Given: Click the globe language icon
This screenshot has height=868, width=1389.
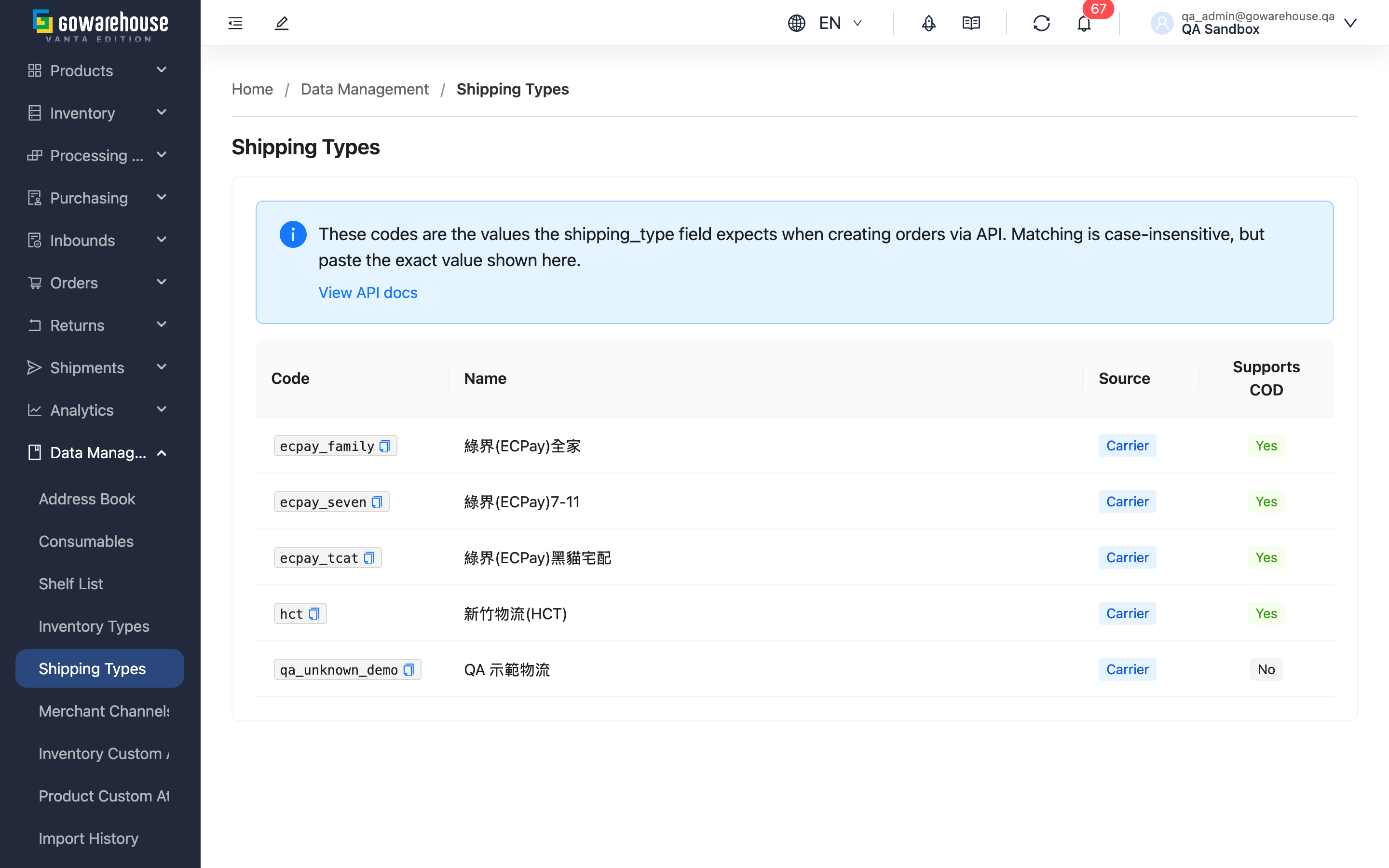Looking at the screenshot, I should click(x=796, y=23).
